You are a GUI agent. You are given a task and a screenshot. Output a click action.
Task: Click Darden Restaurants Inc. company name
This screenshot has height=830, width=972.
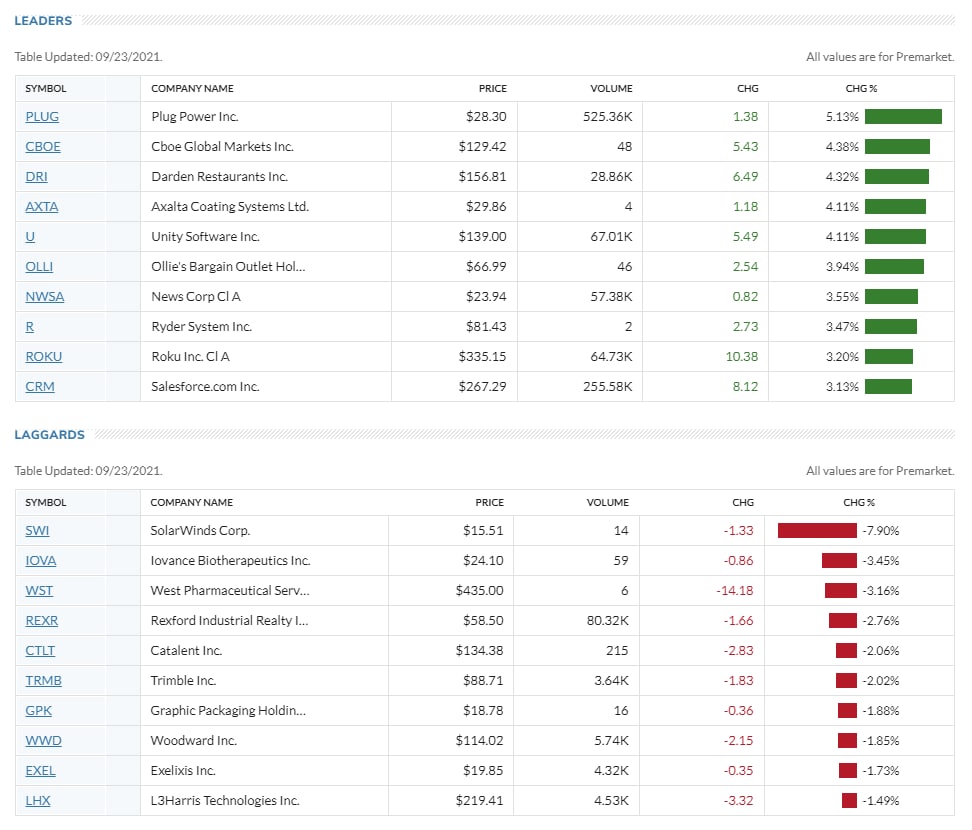coord(219,177)
